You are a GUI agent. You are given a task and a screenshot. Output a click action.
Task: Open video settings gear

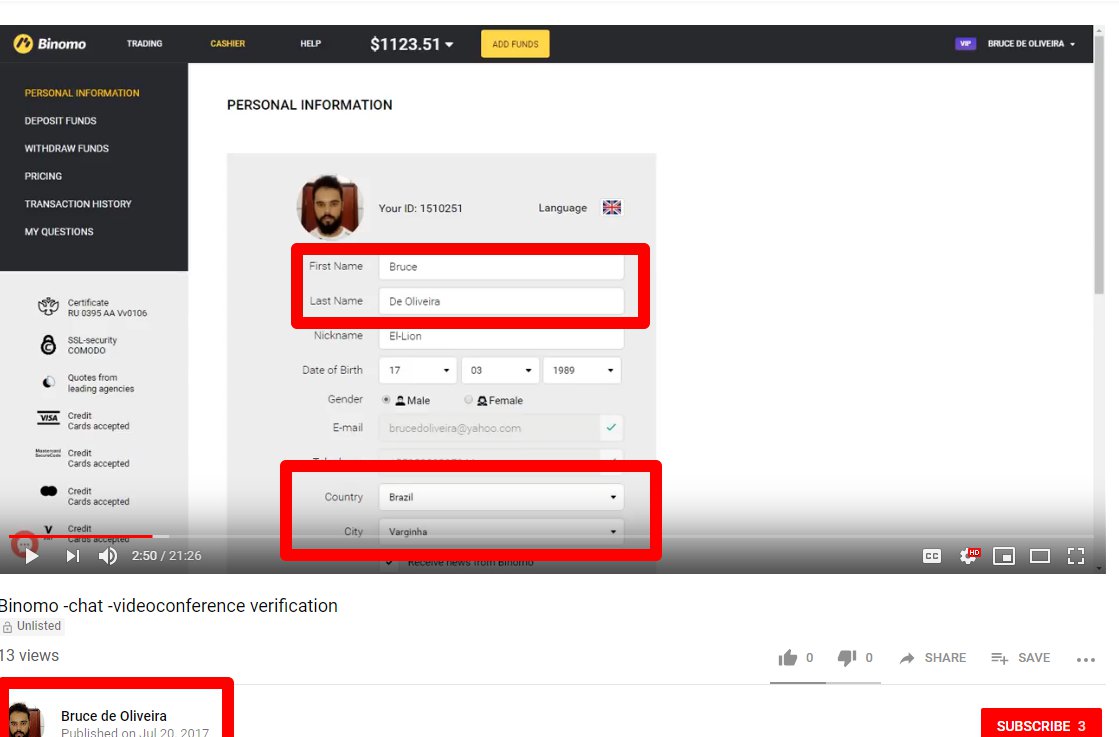pyautogui.click(x=968, y=556)
